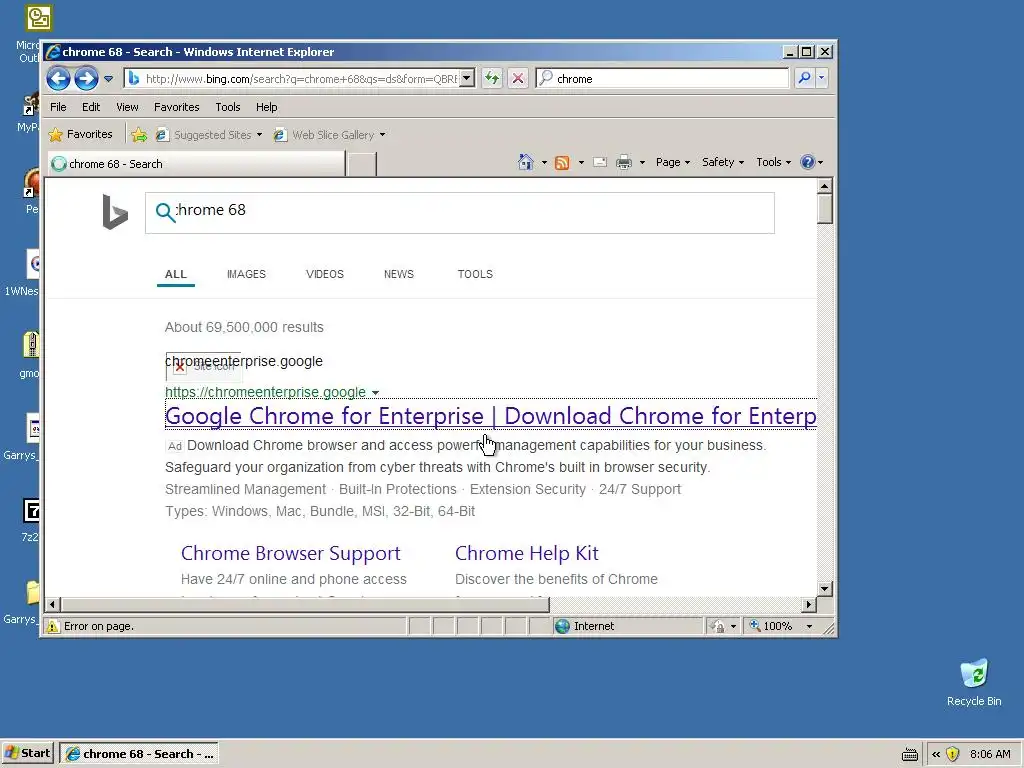
Task: Click the horizontal scrollbar right arrow
Action: 809,605
